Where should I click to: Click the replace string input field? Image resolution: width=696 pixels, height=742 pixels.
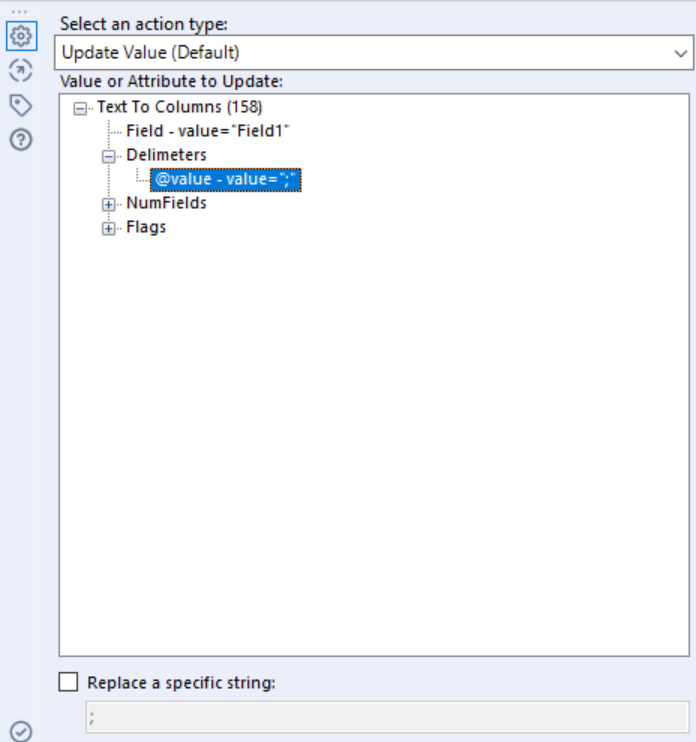[x=387, y=717]
